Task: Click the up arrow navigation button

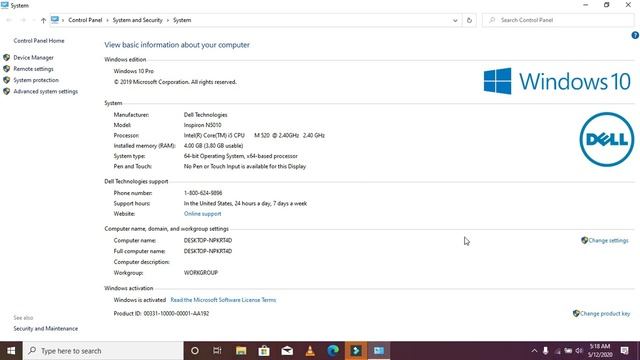Action: click(x=43, y=20)
